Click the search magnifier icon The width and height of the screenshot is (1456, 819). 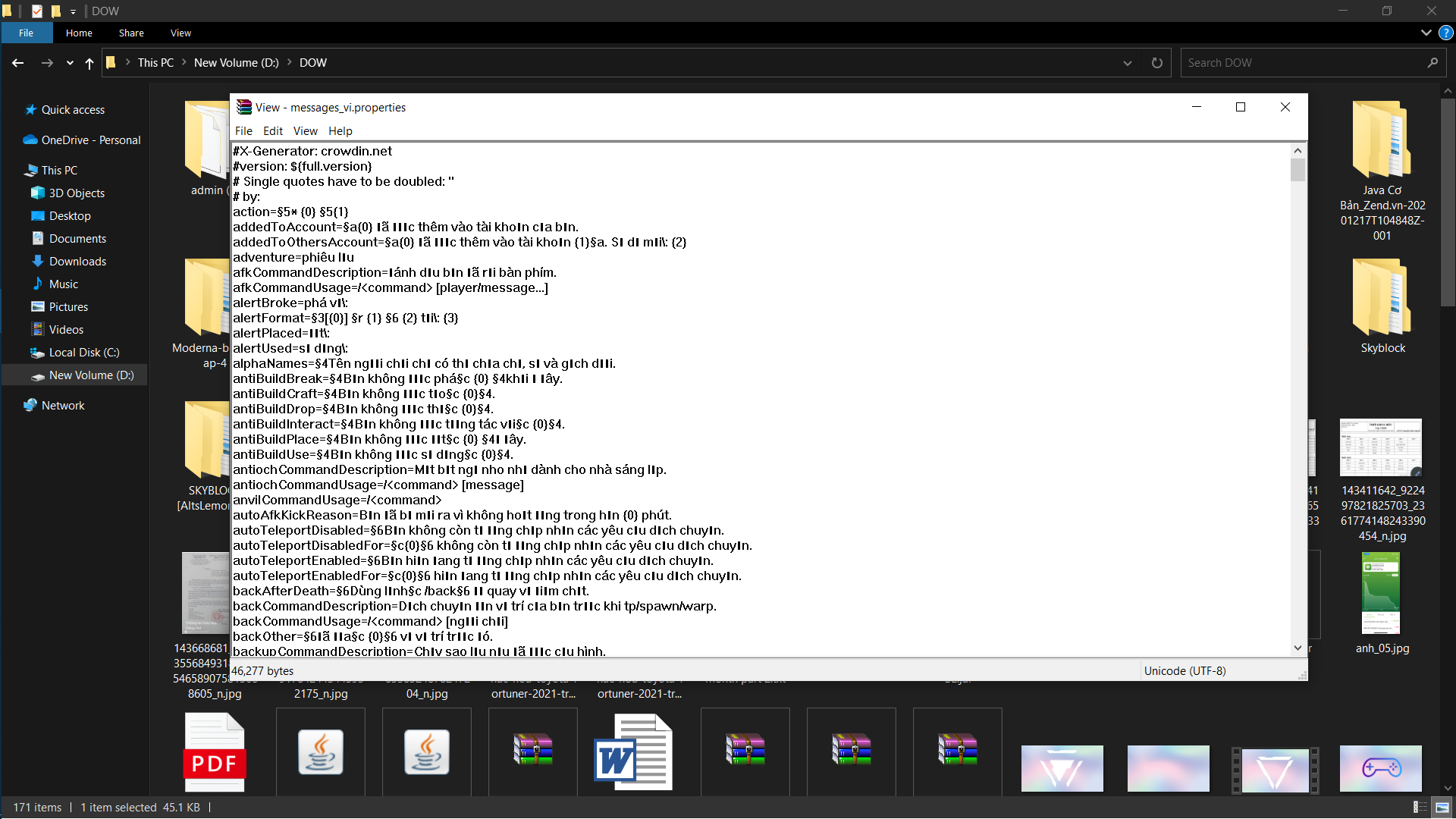(x=1432, y=63)
